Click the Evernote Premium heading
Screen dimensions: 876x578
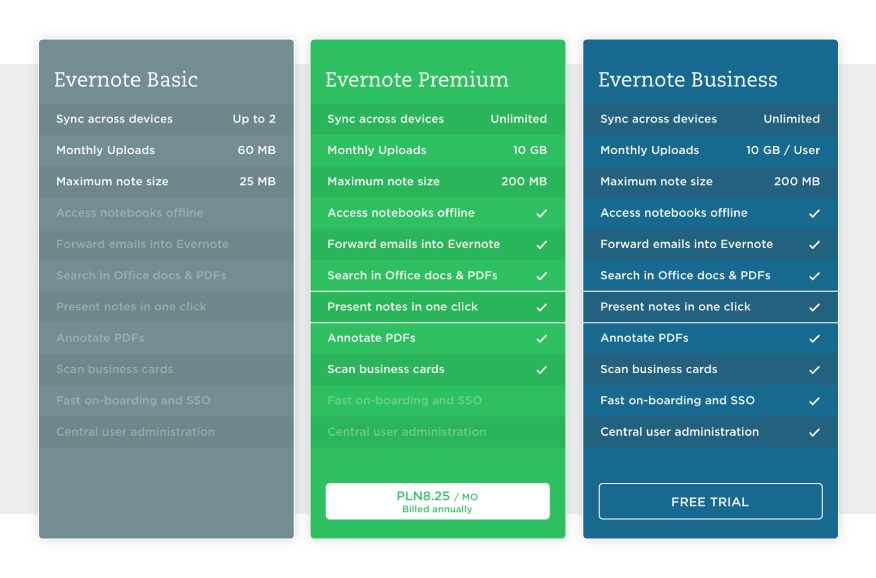pos(417,79)
